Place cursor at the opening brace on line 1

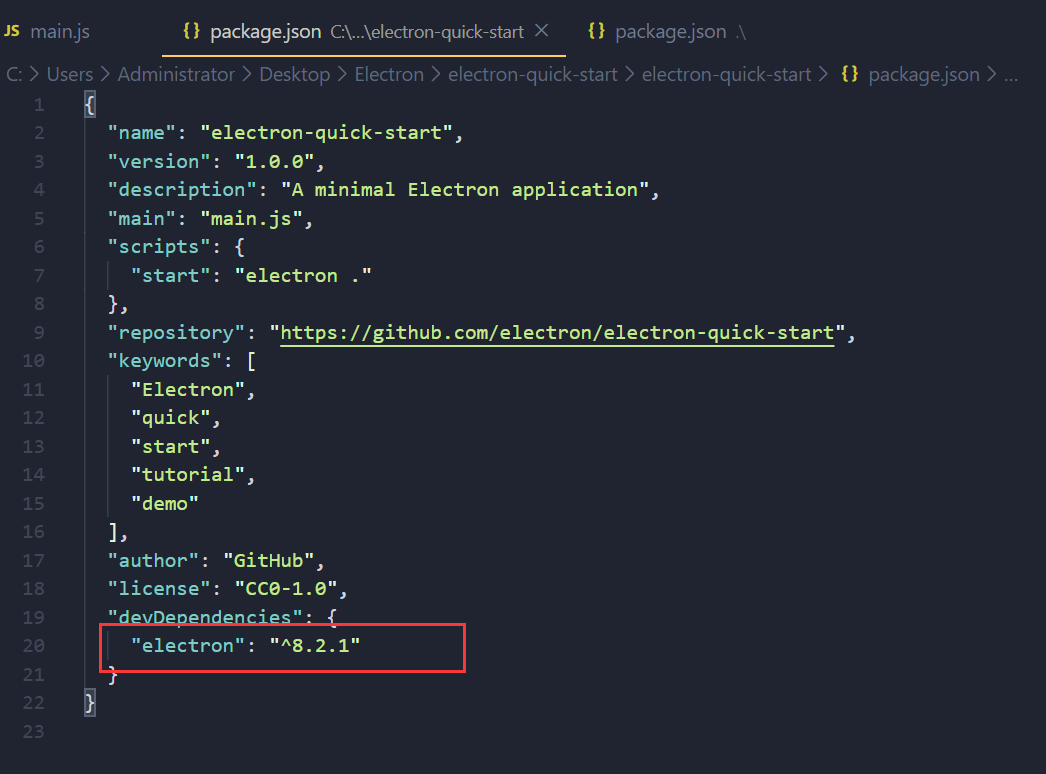point(90,105)
